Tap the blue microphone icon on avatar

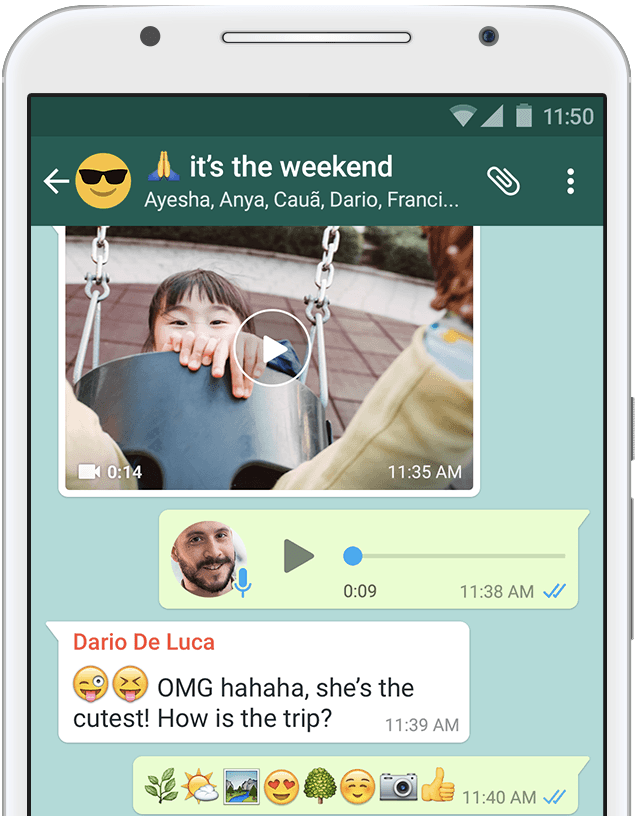coord(242,582)
